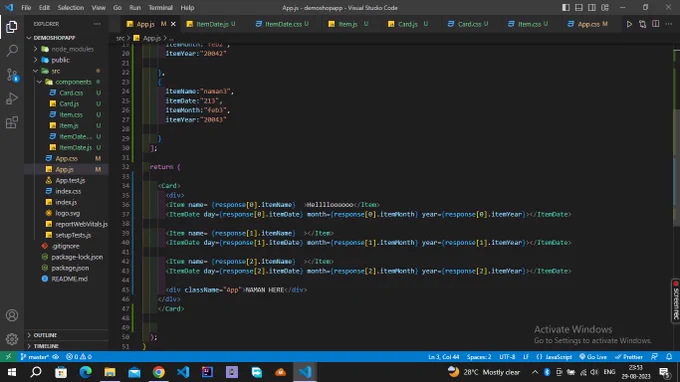The image size is (680, 382).
Task: Open Windows Start menu
Action: coord(12,372)
